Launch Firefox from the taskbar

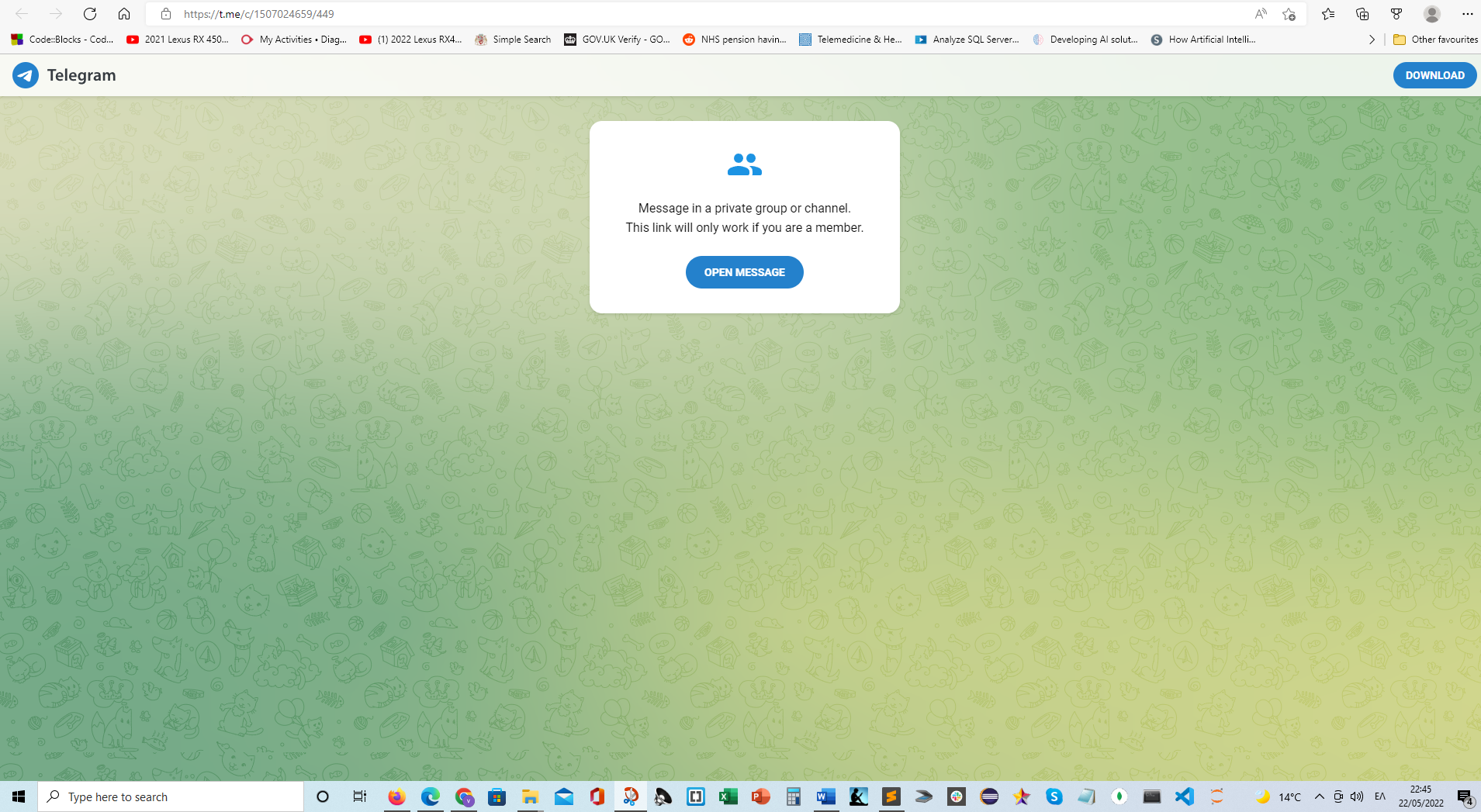396,796
